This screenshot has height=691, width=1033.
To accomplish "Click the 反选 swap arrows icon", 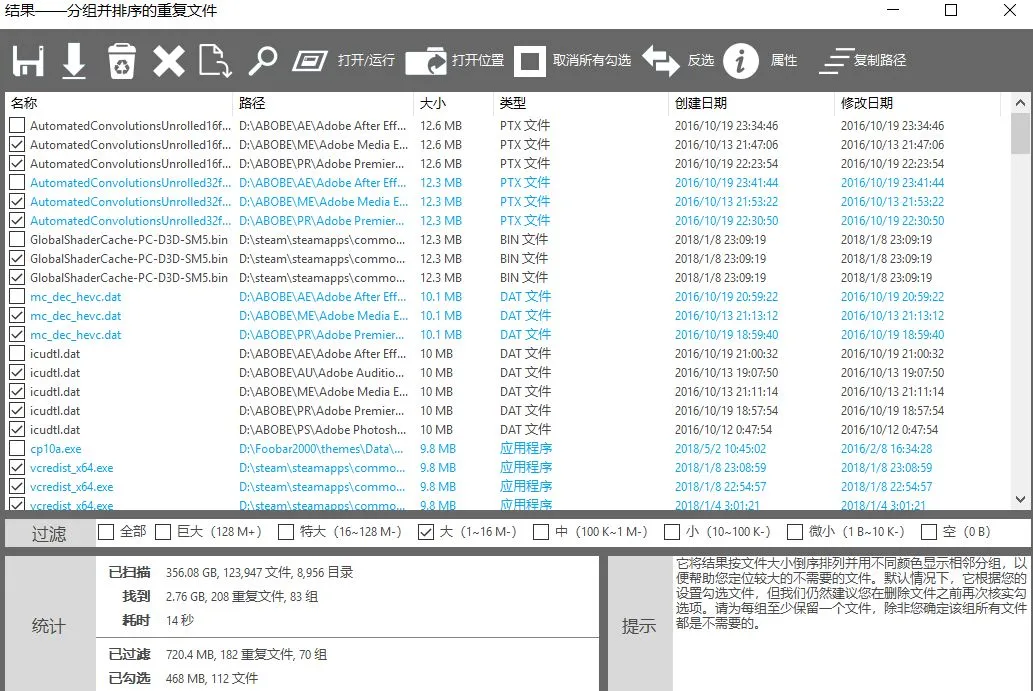I will pyautogui.click(x=661, y=61).
